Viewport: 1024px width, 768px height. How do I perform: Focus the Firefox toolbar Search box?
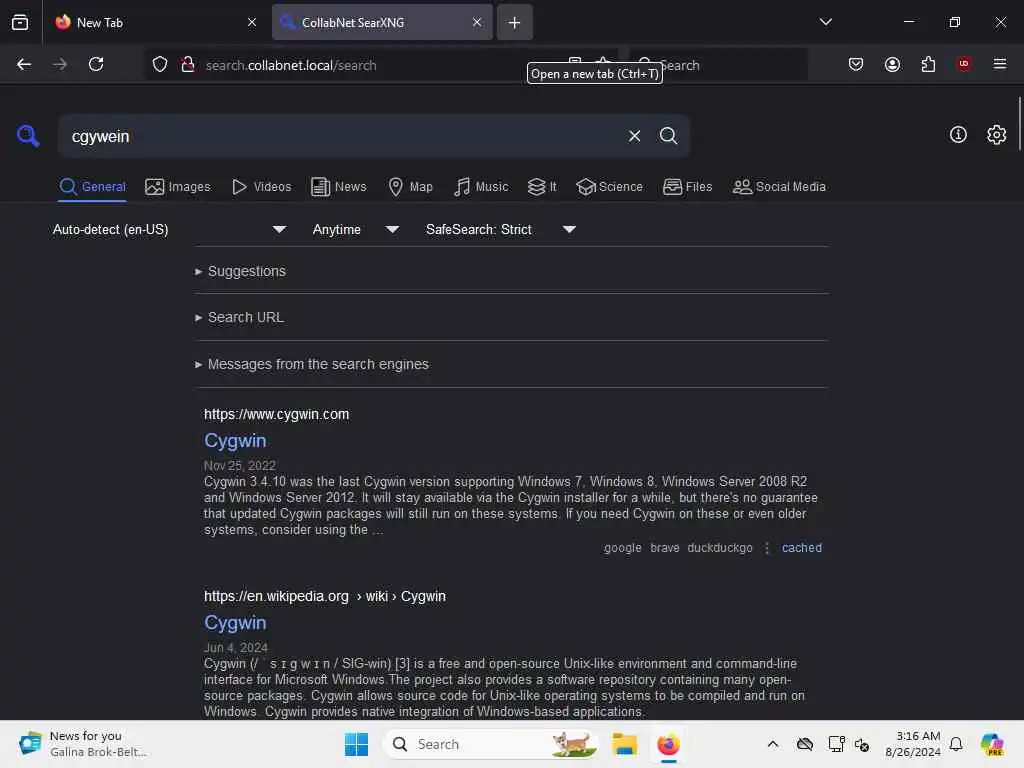click(x=718, y=65)
